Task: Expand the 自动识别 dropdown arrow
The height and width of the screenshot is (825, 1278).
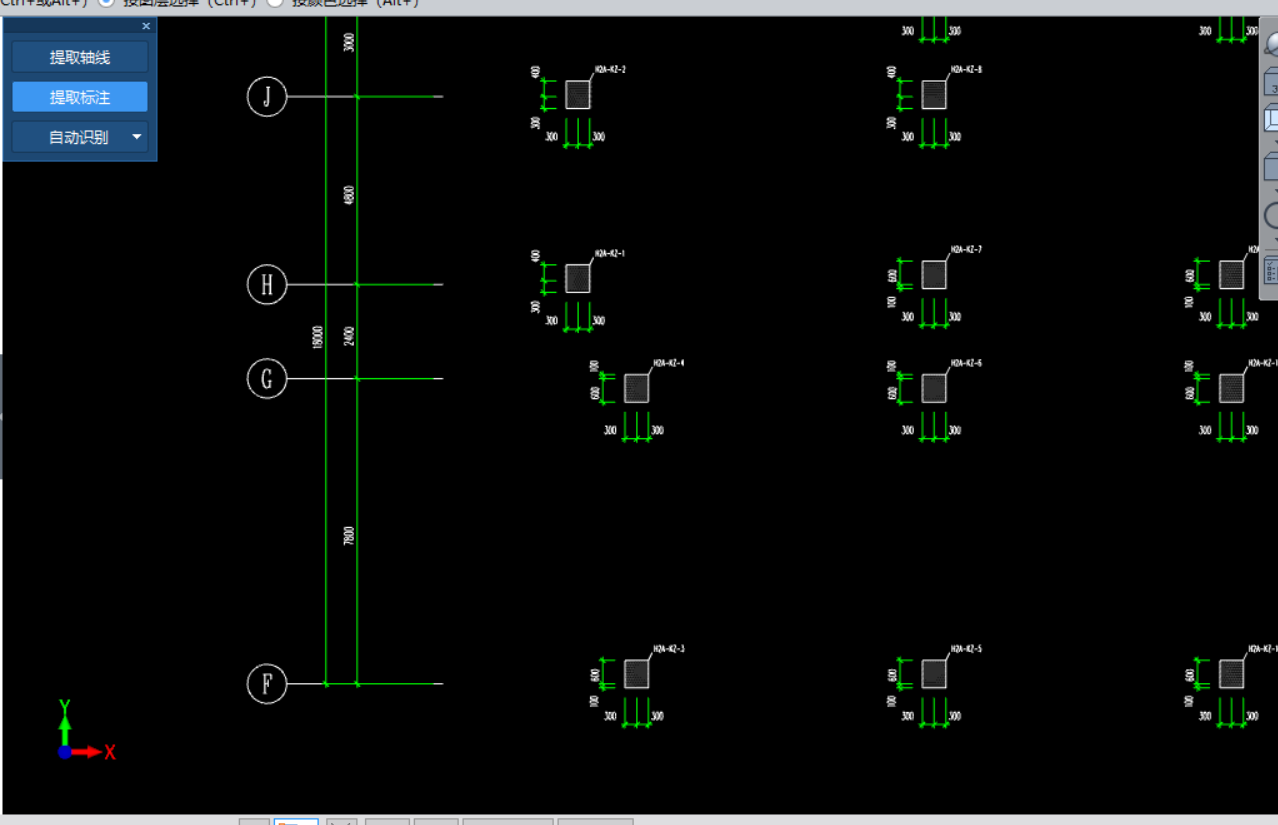Action: [x=137, y=137]
